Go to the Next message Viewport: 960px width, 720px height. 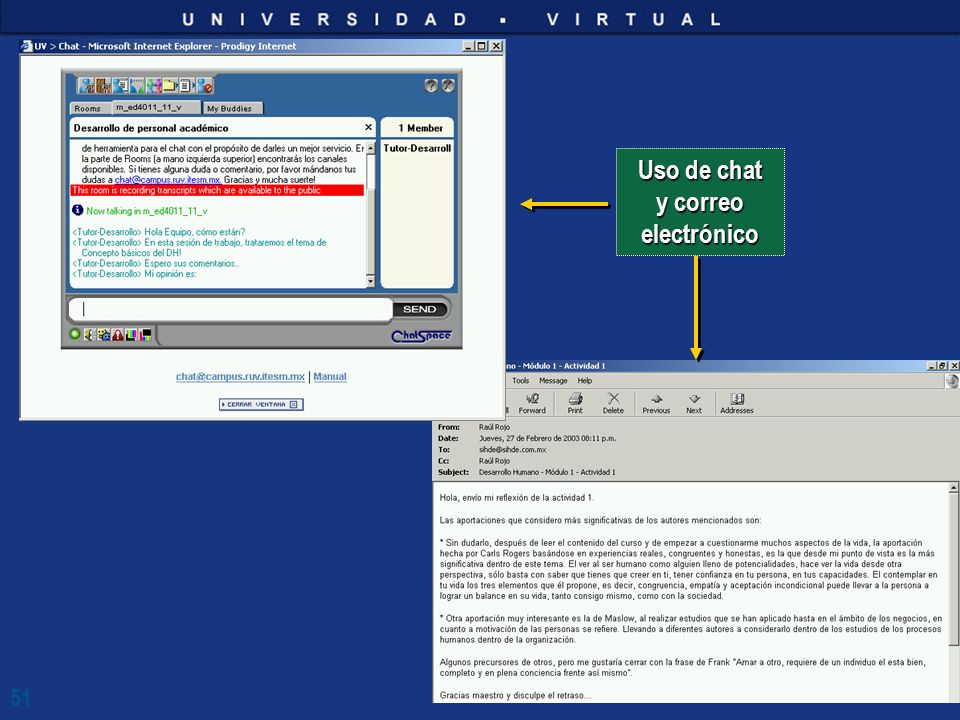pos(694,403)
